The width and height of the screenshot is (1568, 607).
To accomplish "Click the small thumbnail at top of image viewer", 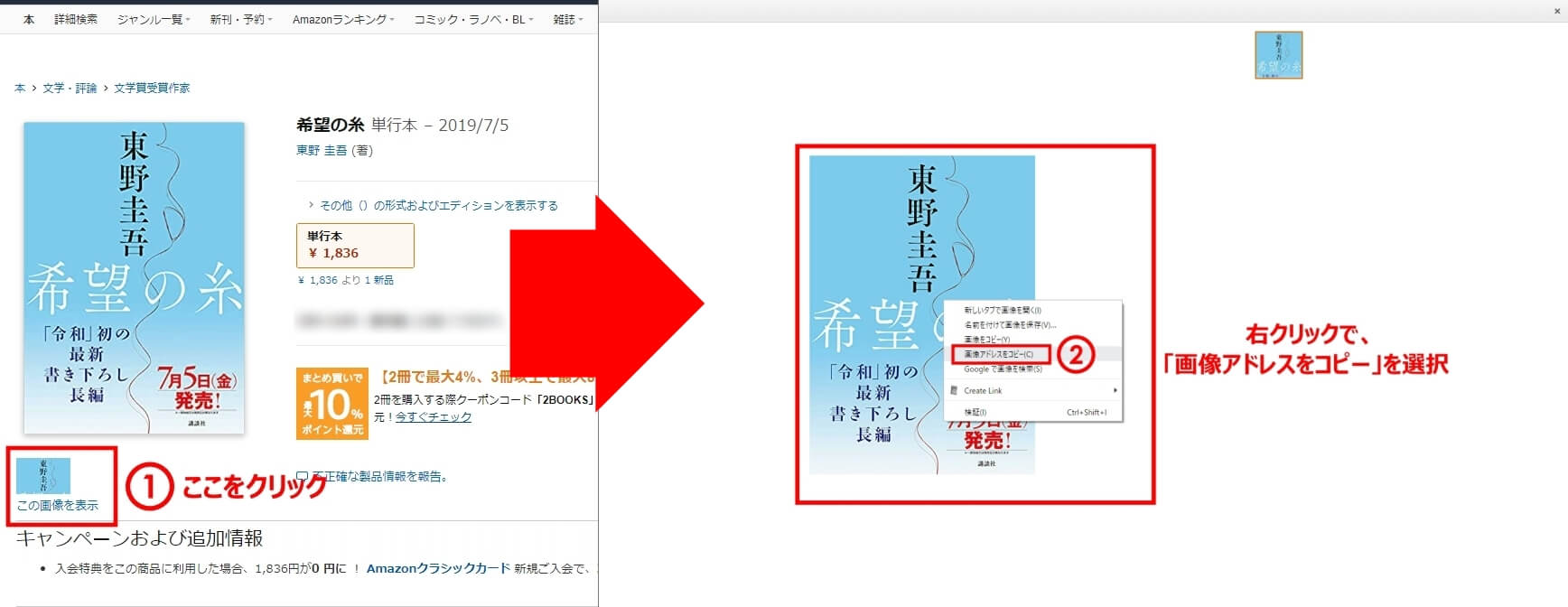I will click(1279, 55).
